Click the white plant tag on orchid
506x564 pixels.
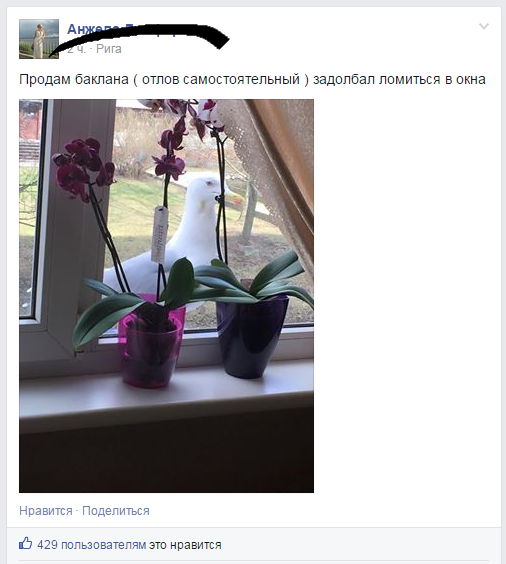click(159, 233)
